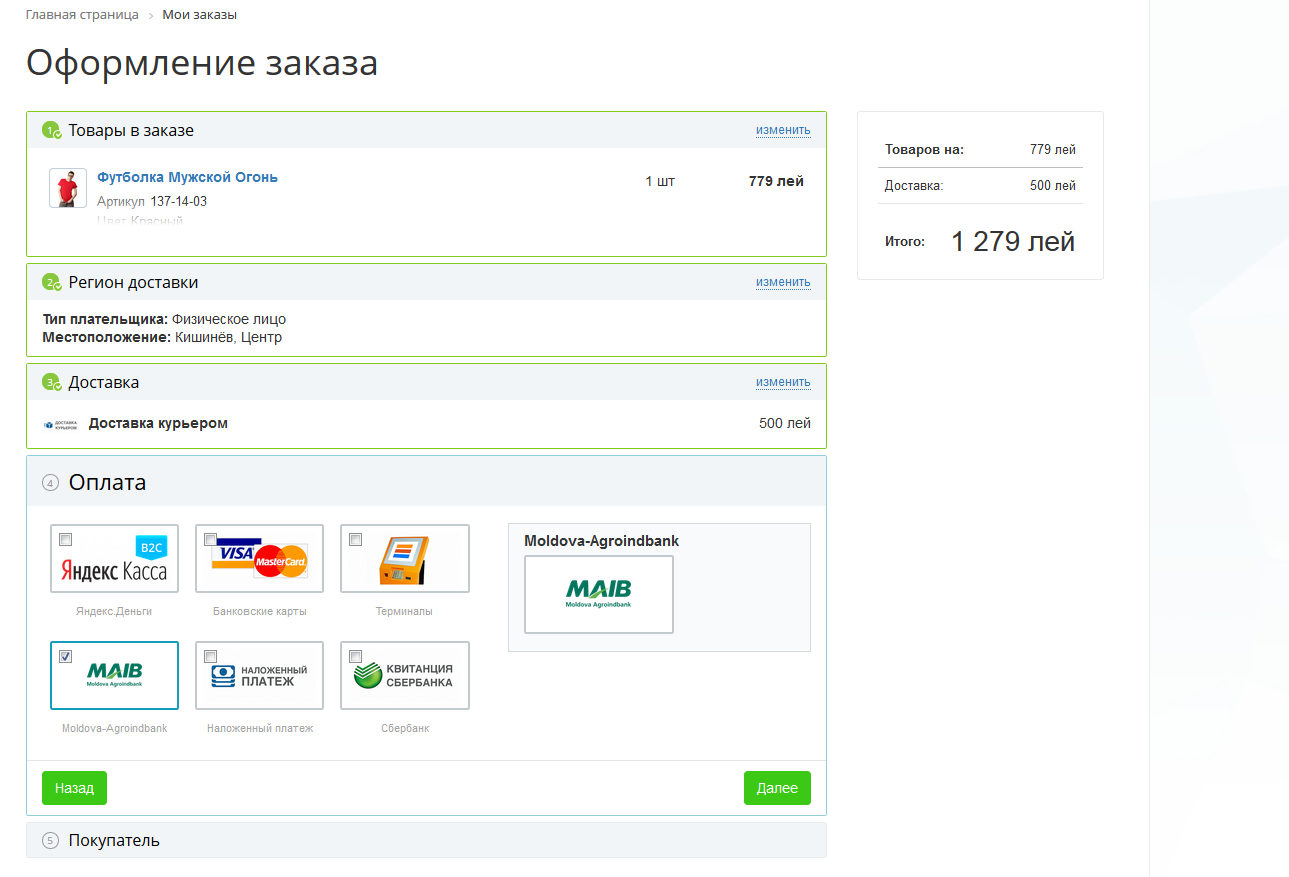Expand Товары в заказе via изменить

click(783, 130)
